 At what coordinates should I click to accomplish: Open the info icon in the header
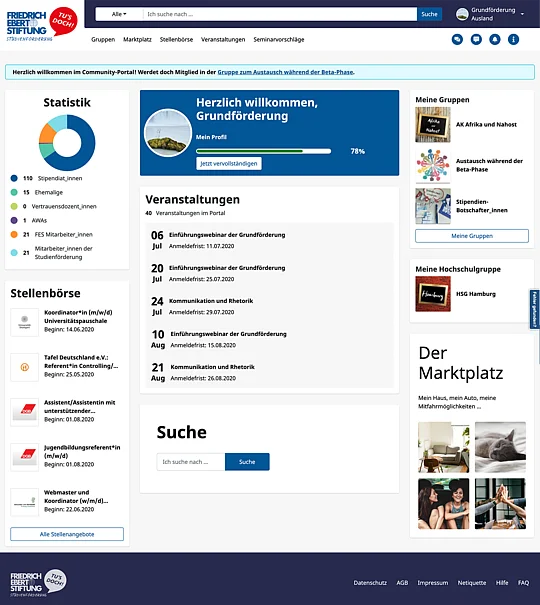[513, 39]
